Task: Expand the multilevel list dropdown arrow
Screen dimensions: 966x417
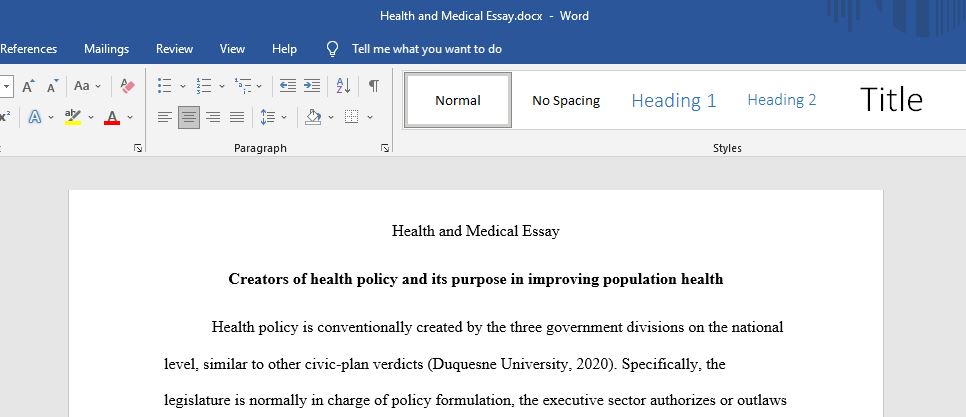Action: [x=259, y=86]
